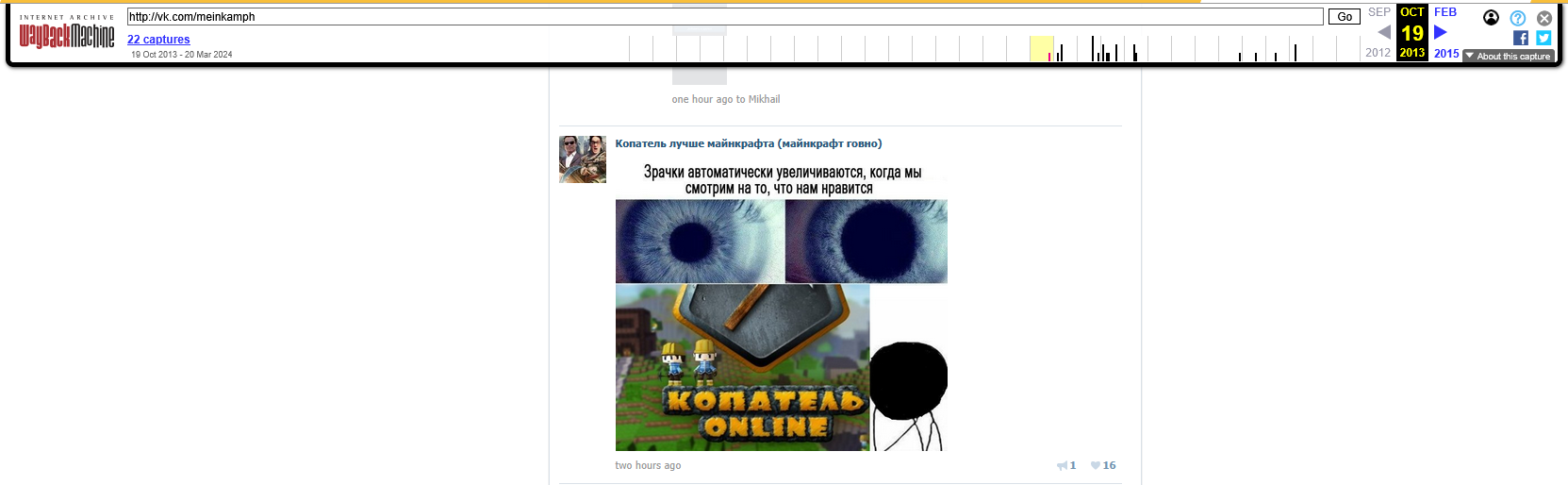Click the OCT current month label
Viewport: 1568px width, 485px height.
click(1411, 12)
